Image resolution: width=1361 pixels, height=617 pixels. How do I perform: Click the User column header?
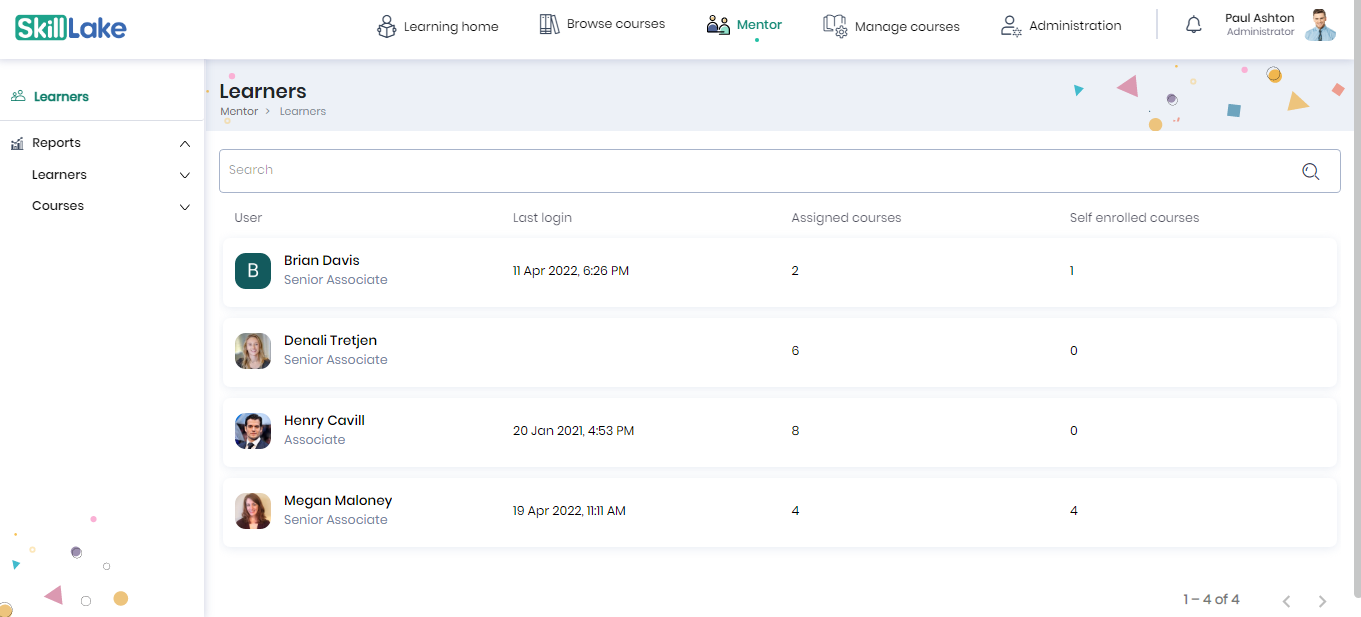248,217
